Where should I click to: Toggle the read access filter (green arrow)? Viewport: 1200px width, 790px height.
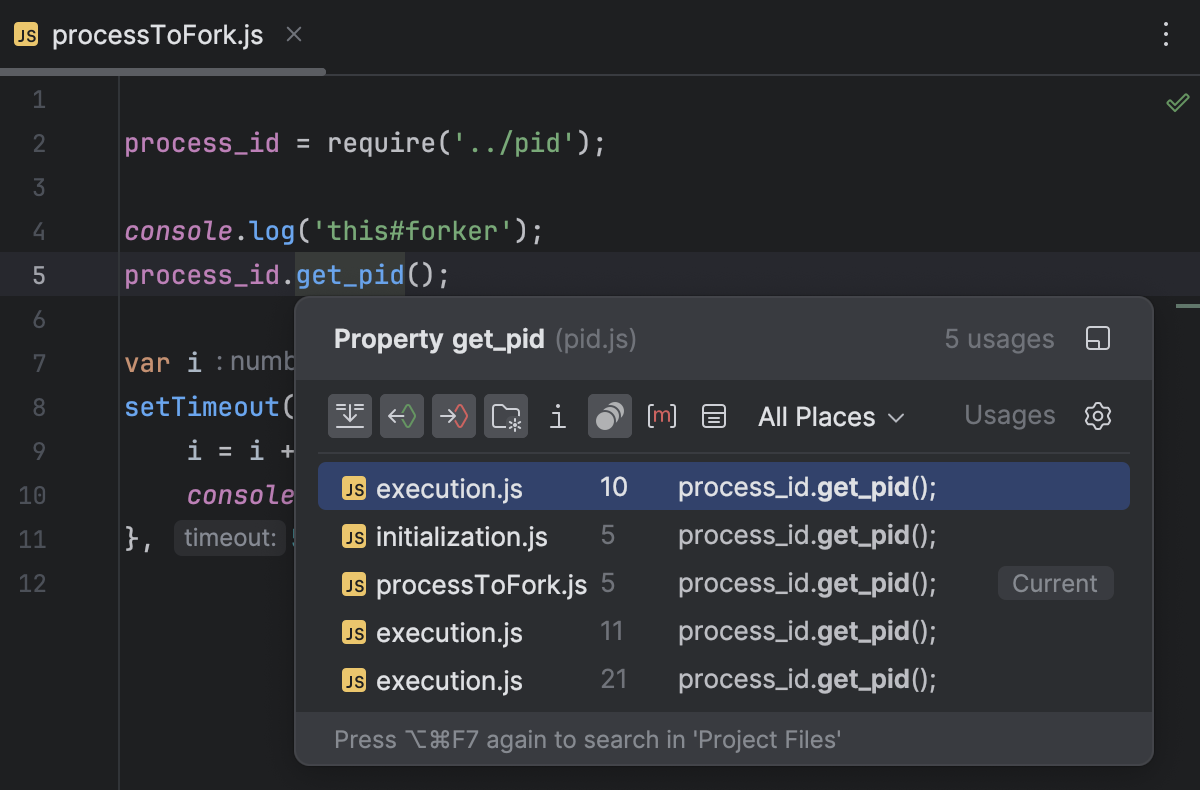pyautogui.click(x=402, y=416)
